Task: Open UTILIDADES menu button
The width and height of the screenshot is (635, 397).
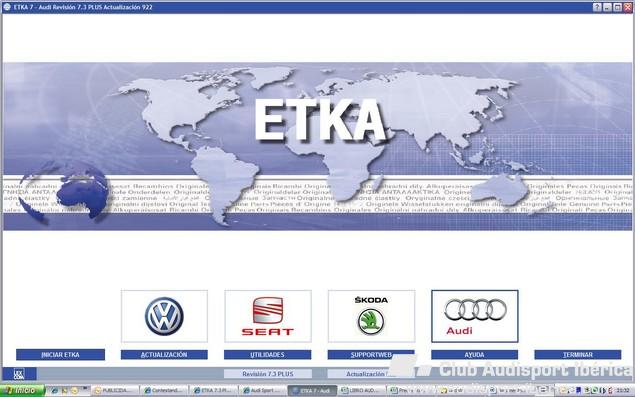Action: click(268, 355)
